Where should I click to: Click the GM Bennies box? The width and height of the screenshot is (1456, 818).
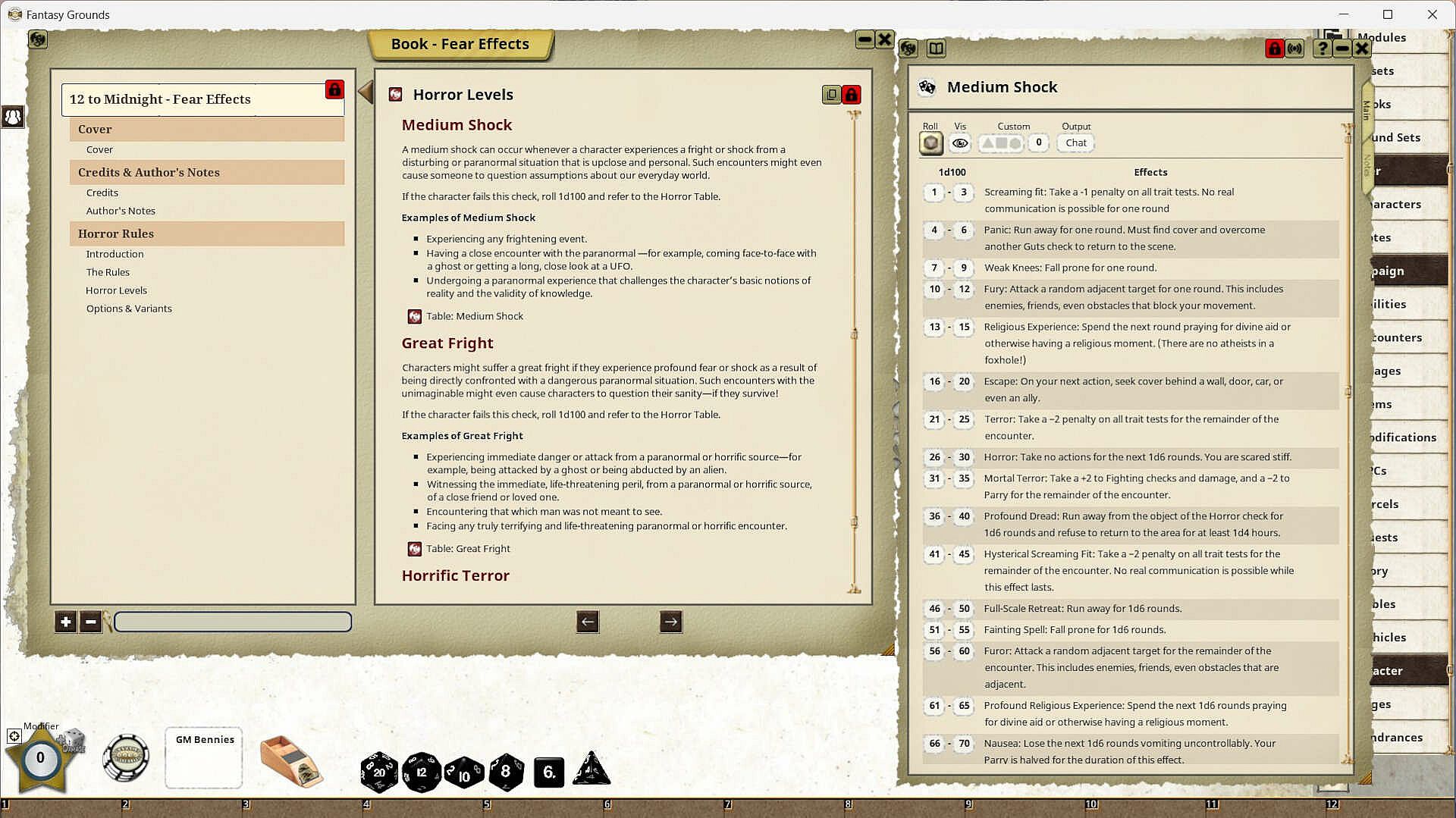click(204, 758)
